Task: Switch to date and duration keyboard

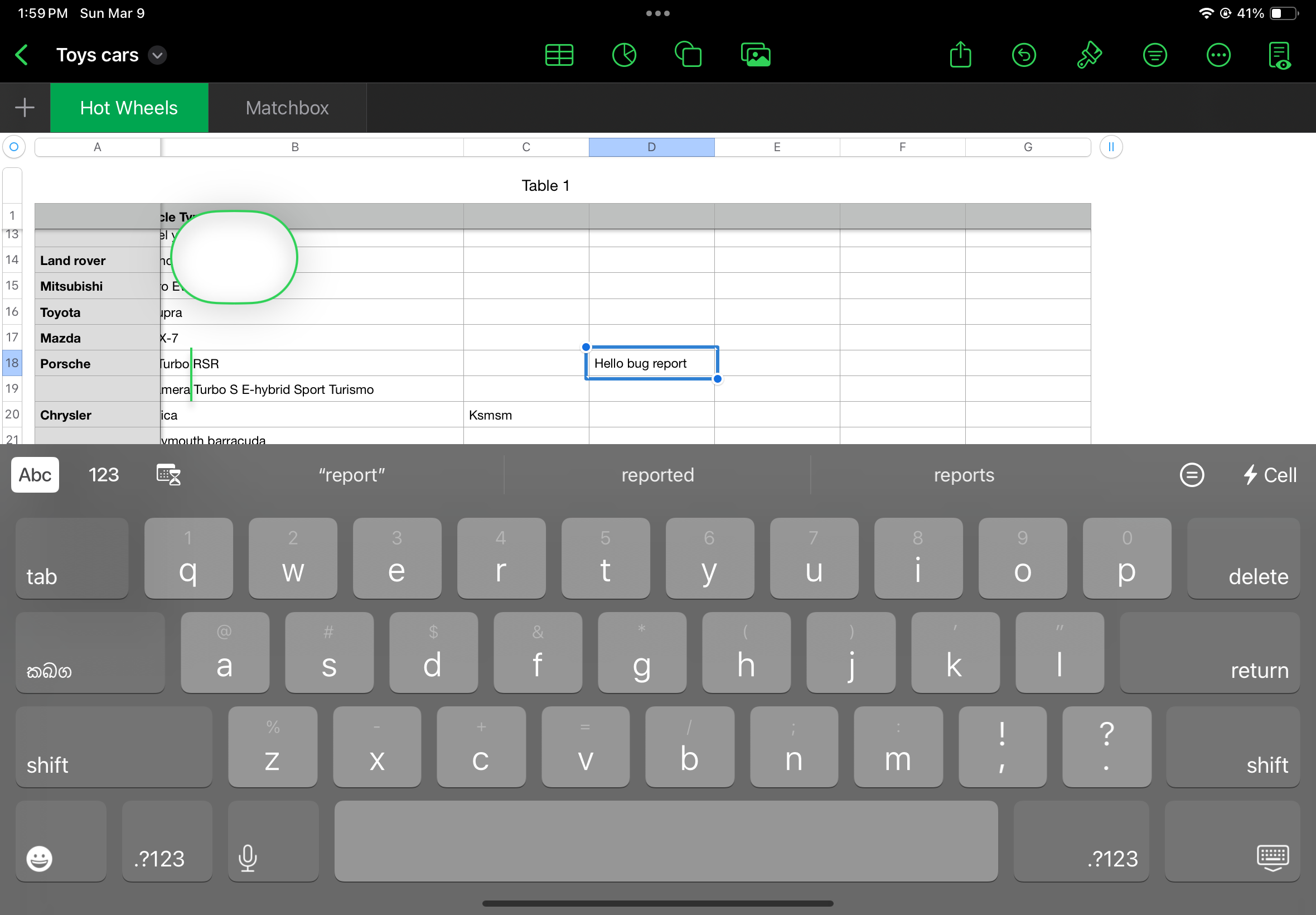Action: point(168,475)
